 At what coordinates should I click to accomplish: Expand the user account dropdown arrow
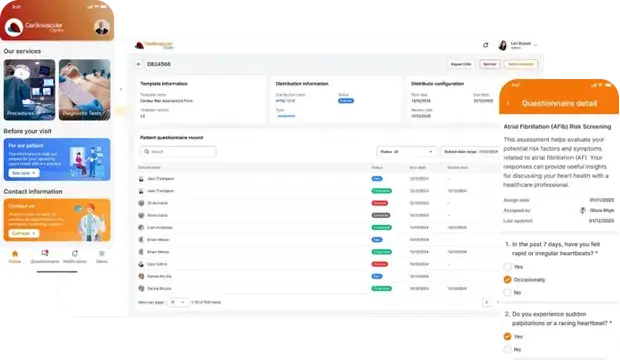[x=535, y=45]
